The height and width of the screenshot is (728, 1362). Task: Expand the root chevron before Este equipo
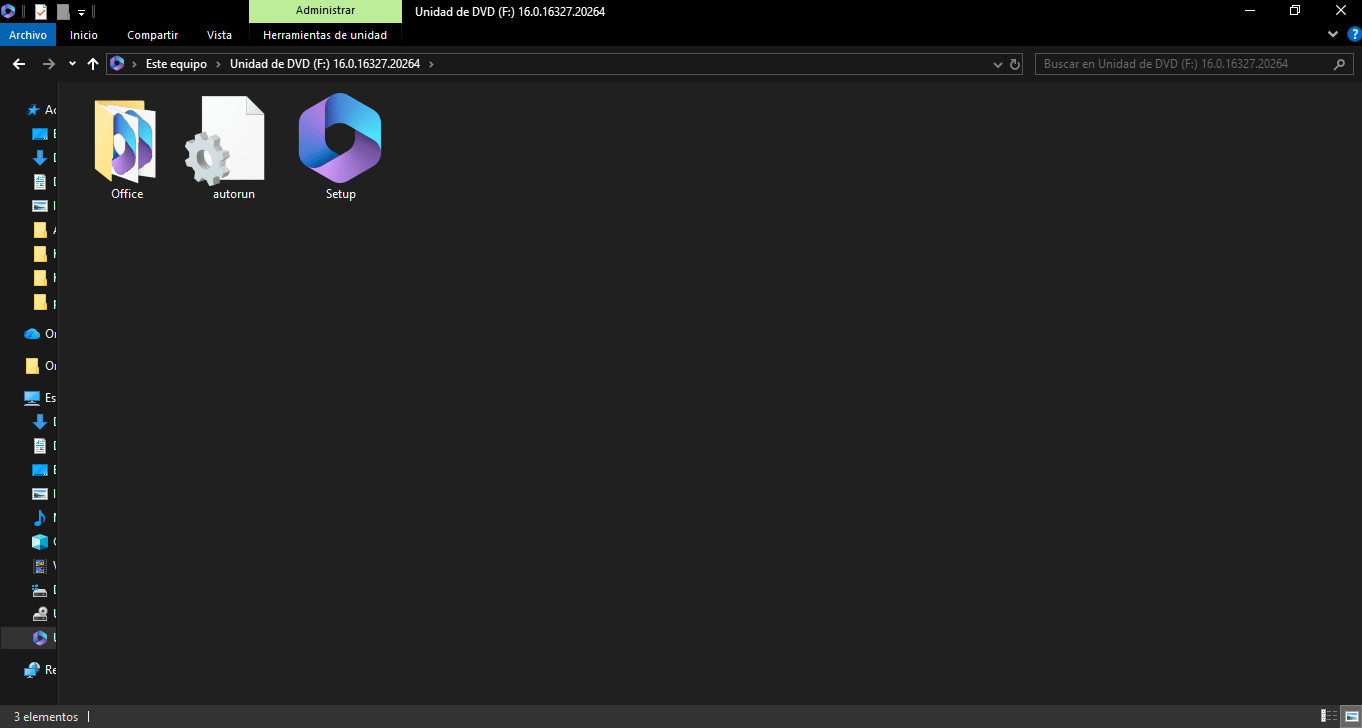(134, 64)
